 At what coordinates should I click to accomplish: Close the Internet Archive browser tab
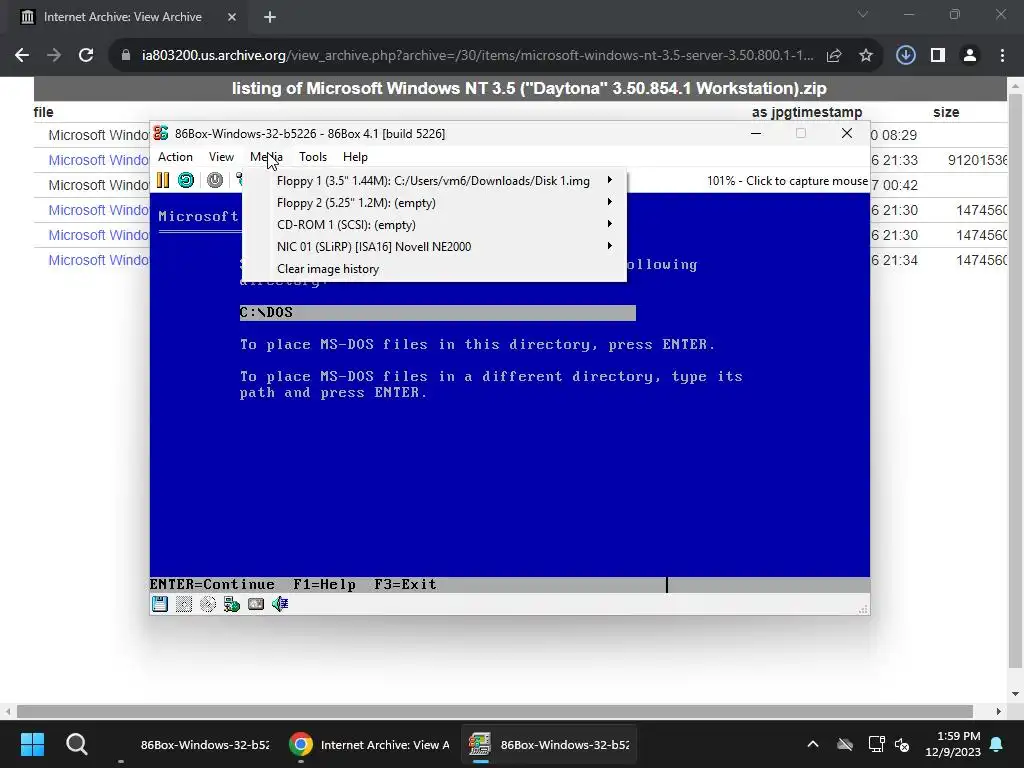click(232, 17)
